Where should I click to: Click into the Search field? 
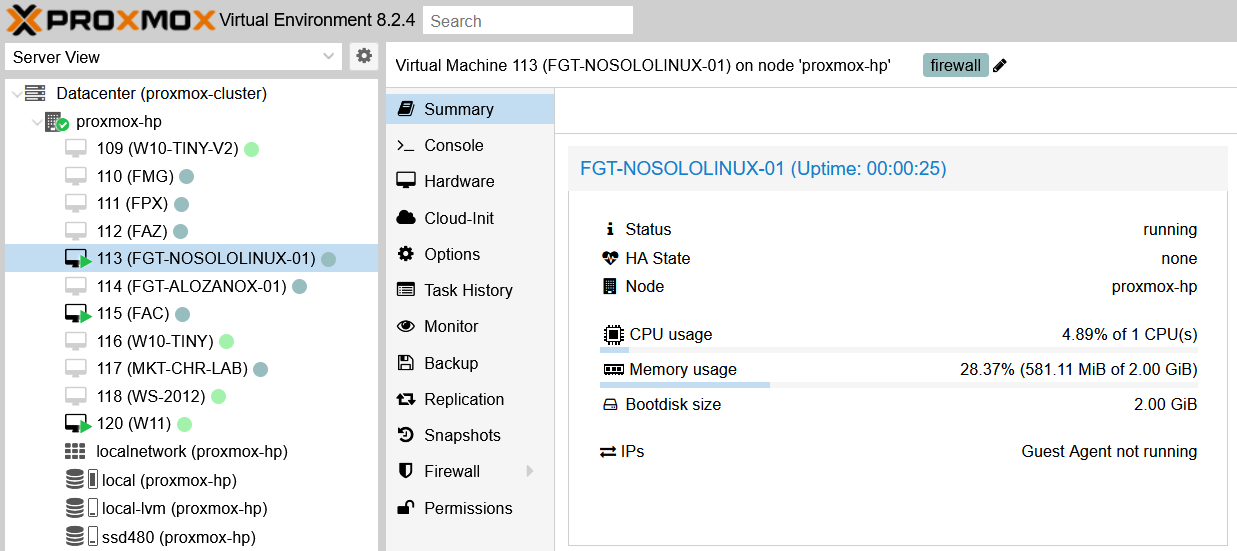click(527, 20)
